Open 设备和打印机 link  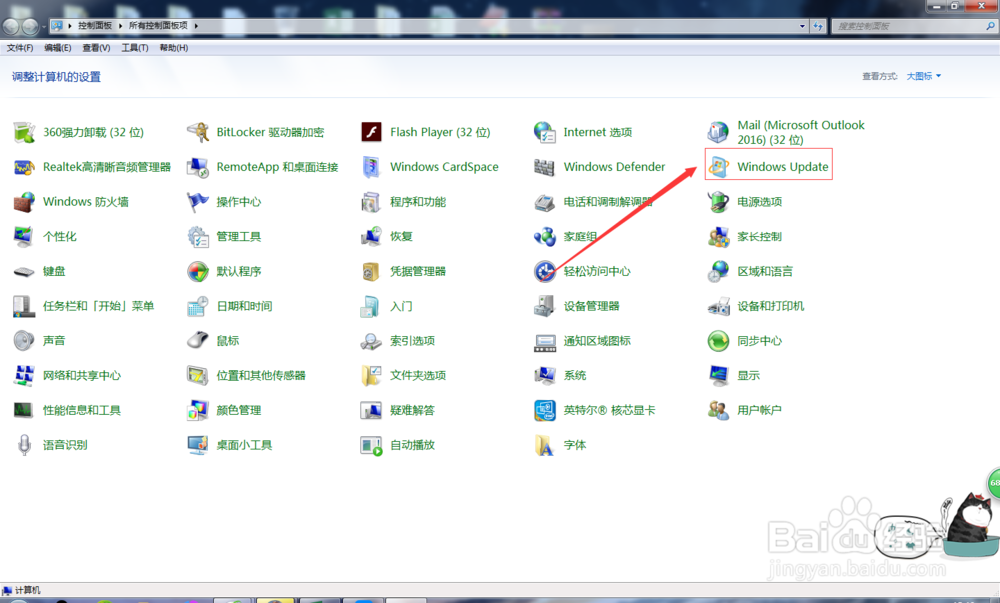pos(770,306)
